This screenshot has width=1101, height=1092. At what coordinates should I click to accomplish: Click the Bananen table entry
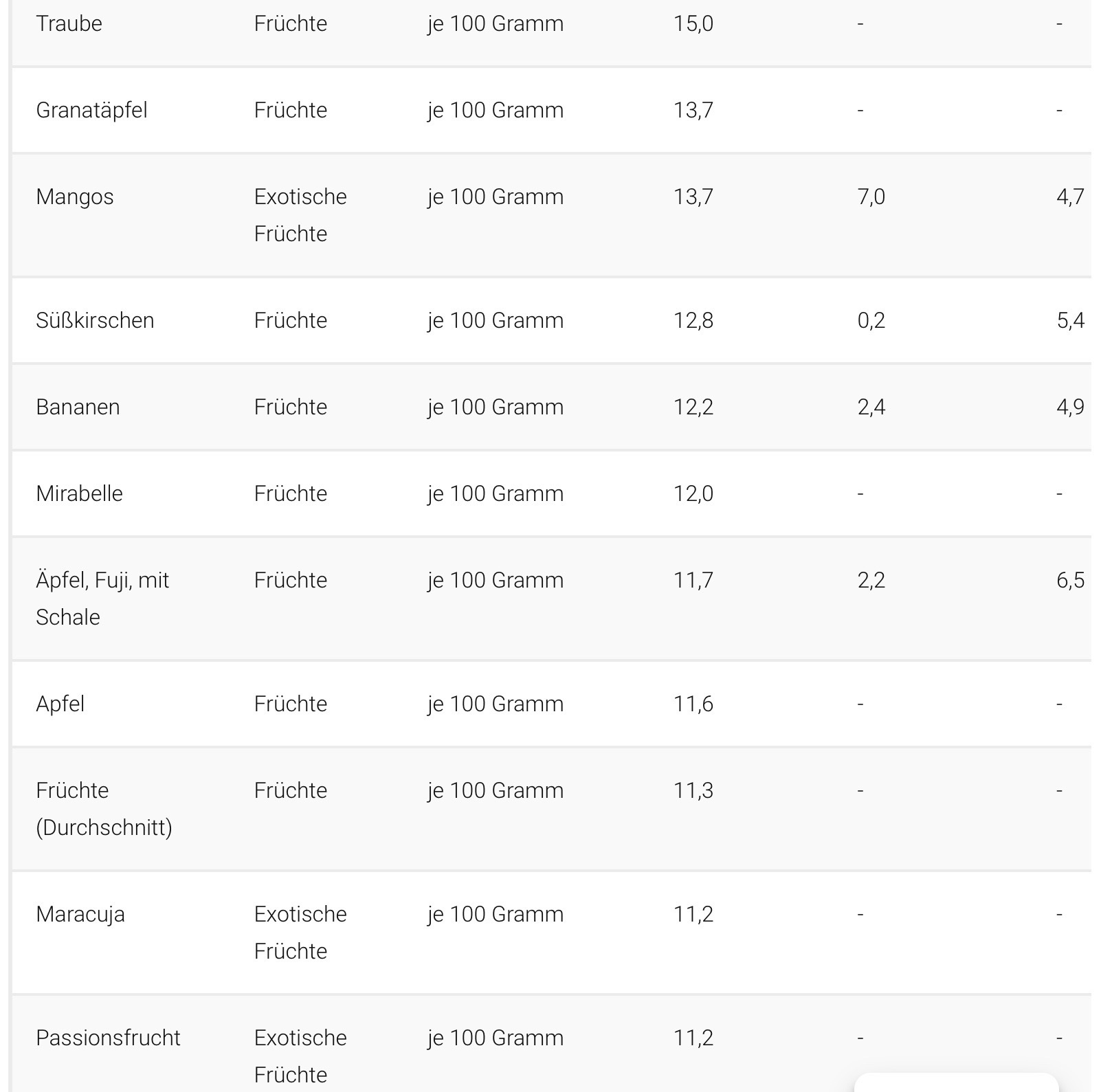pos(78,407)
